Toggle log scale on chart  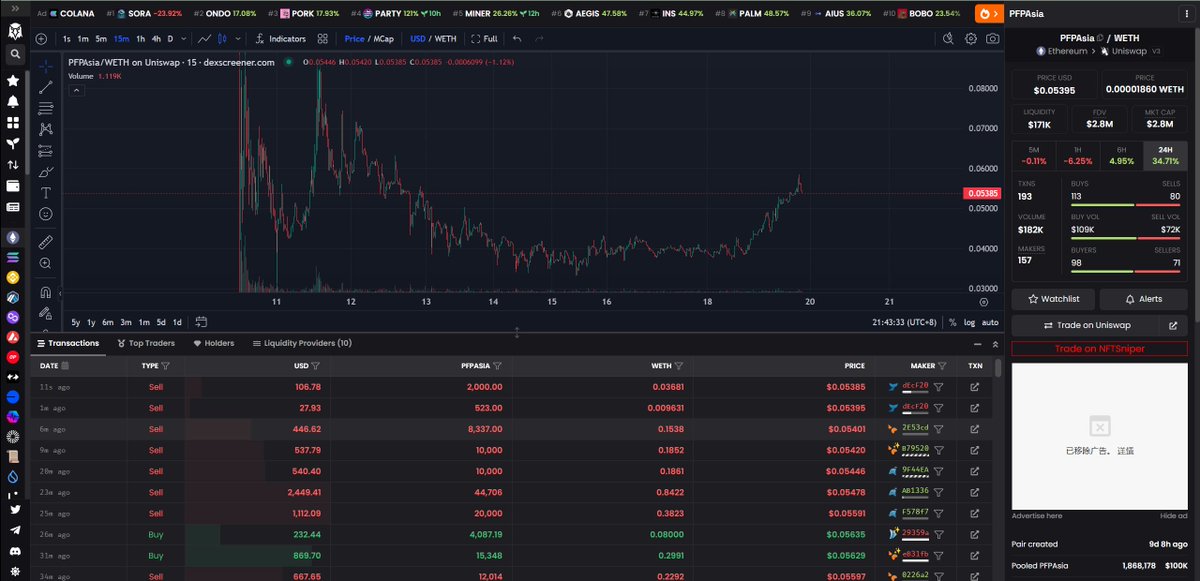coord(969,322)
